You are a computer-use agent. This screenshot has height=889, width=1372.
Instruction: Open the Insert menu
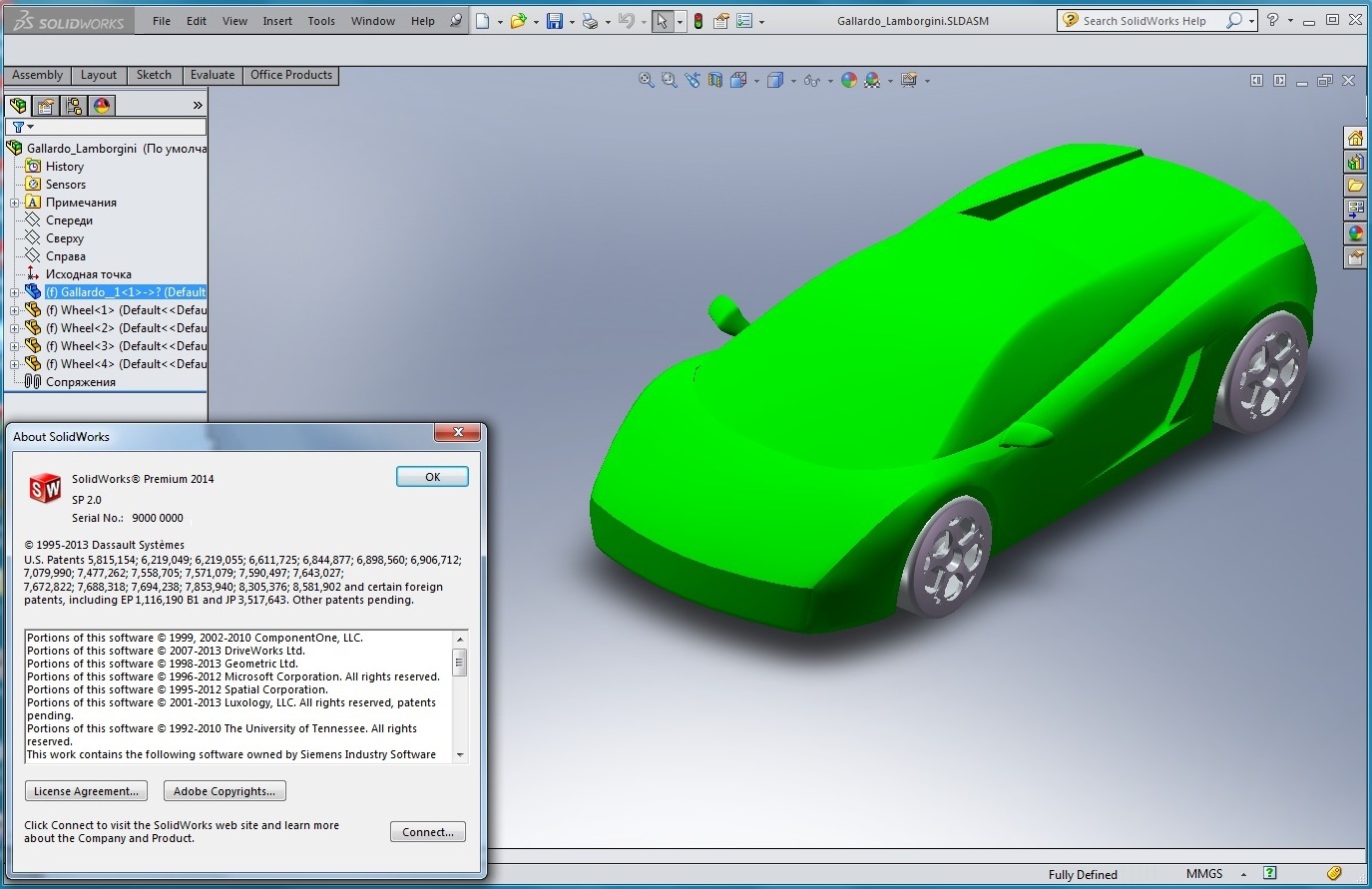(x=277, y=21)
